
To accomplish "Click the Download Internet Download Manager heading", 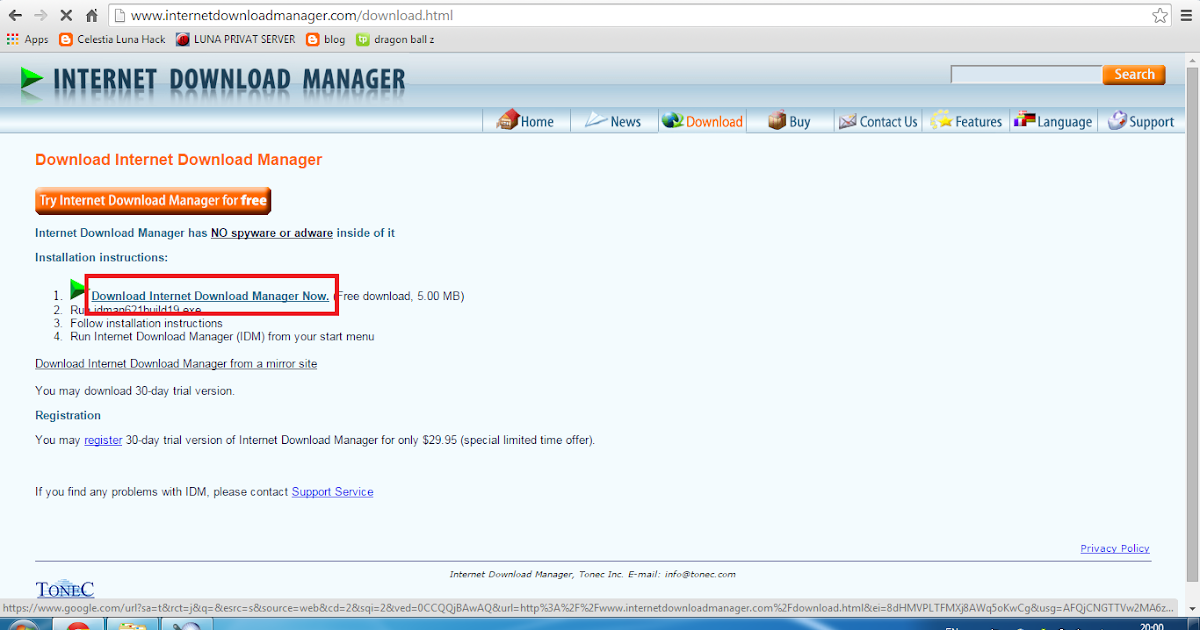I will click(x=178, y=160).
